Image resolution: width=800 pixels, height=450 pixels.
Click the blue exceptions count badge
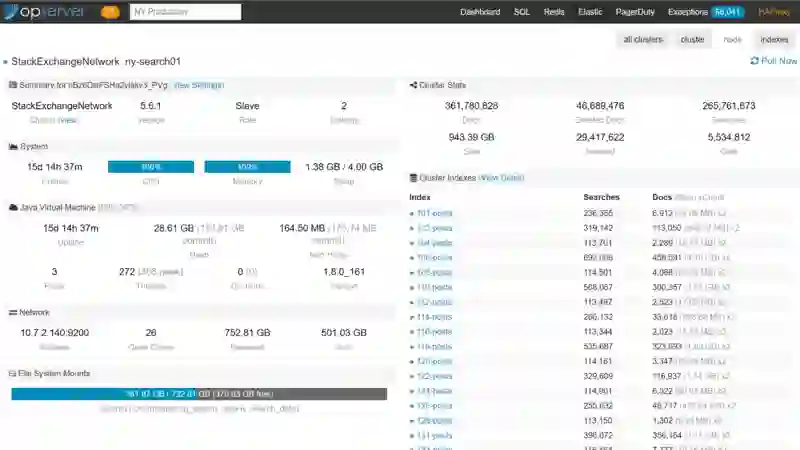[x=727, y=12]
